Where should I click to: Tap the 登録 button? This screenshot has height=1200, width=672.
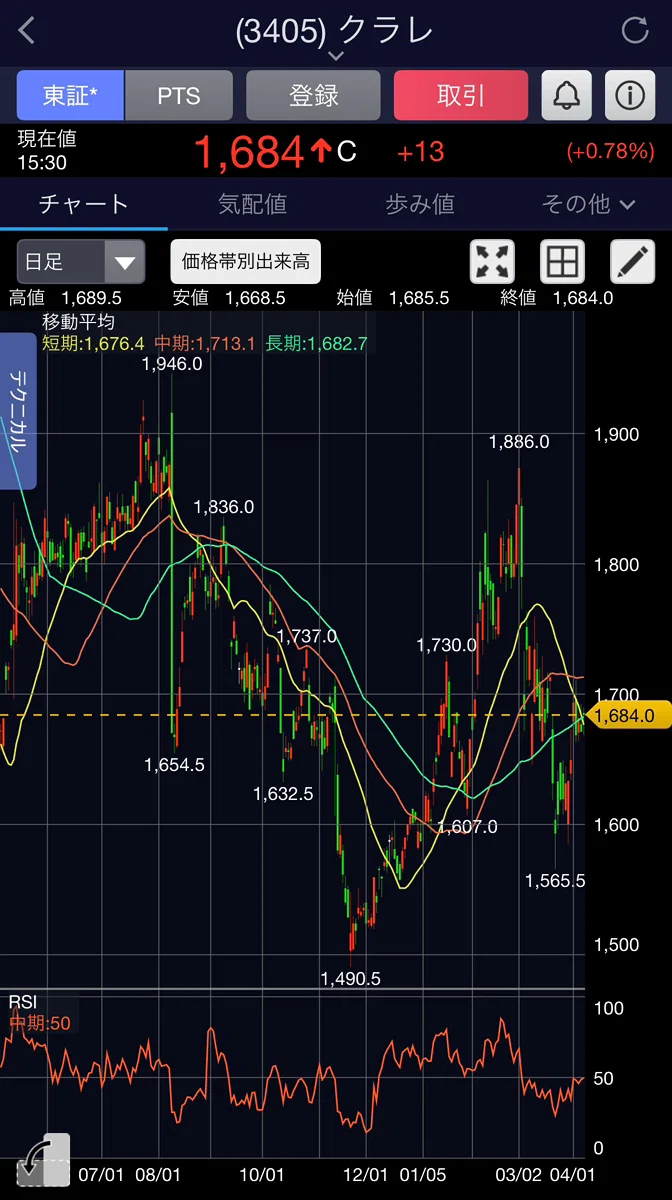(314, 96)
